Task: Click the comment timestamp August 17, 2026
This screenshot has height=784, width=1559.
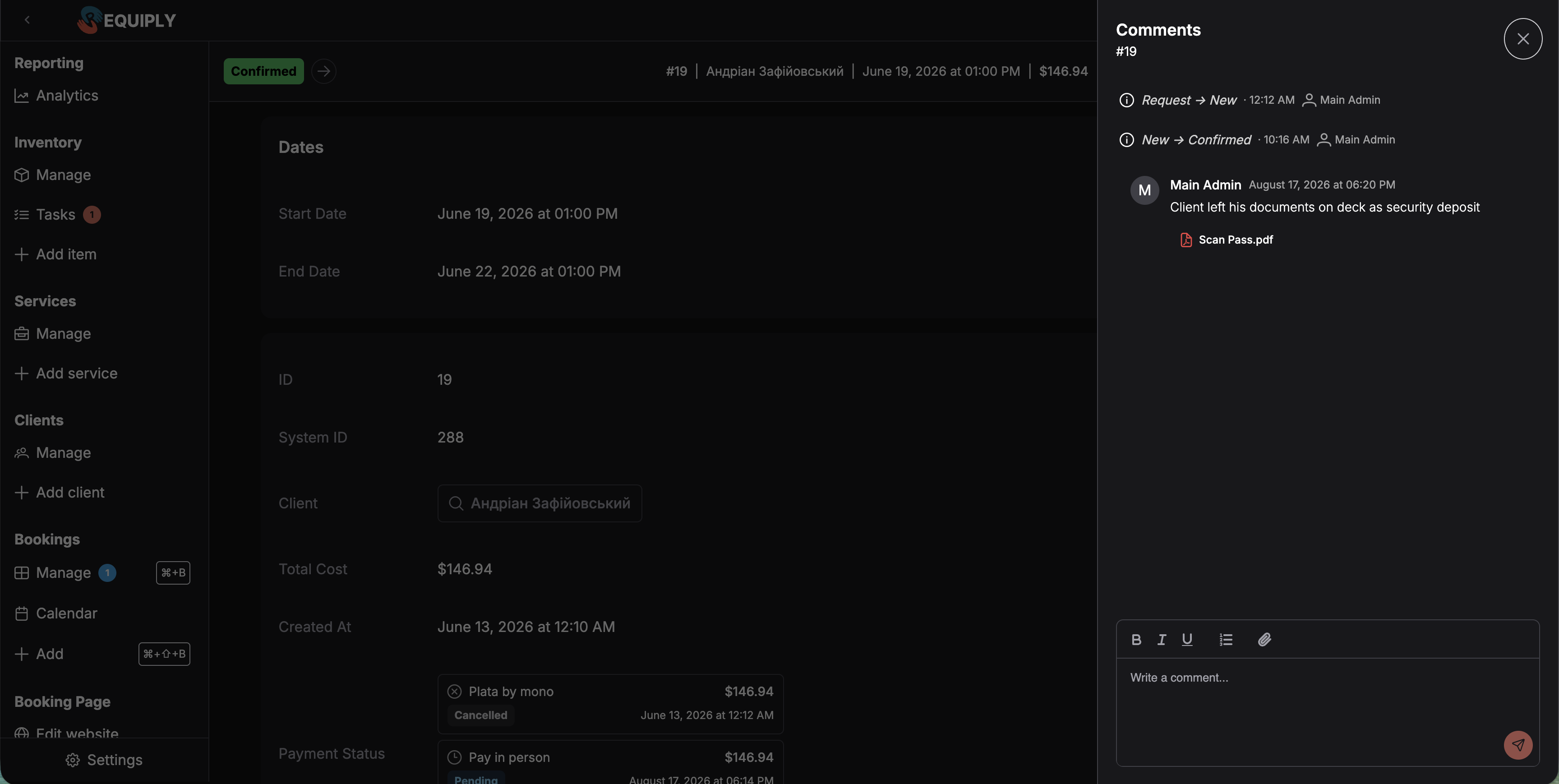Action: point(1322,184)
